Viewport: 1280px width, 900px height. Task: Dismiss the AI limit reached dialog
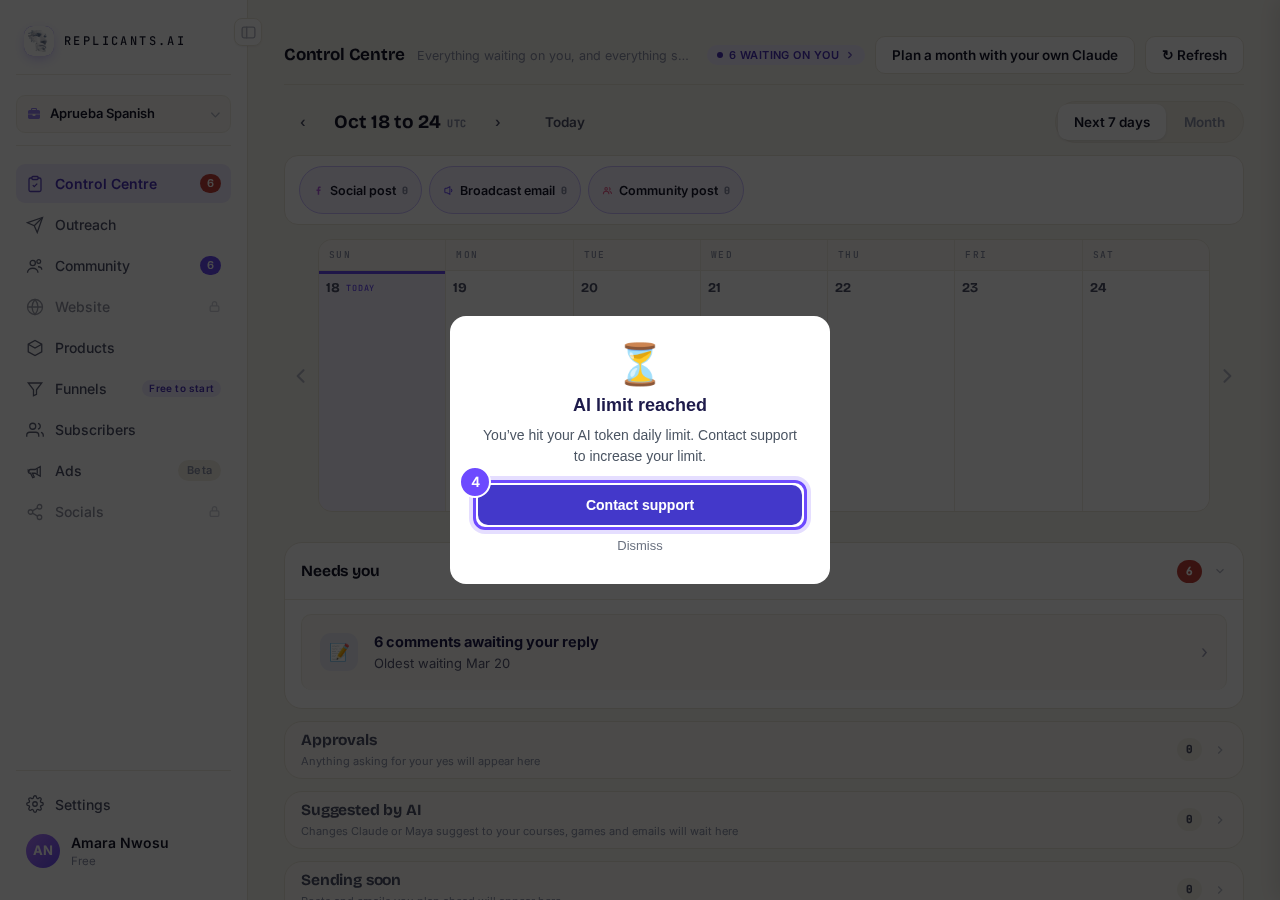pos(640,546)
